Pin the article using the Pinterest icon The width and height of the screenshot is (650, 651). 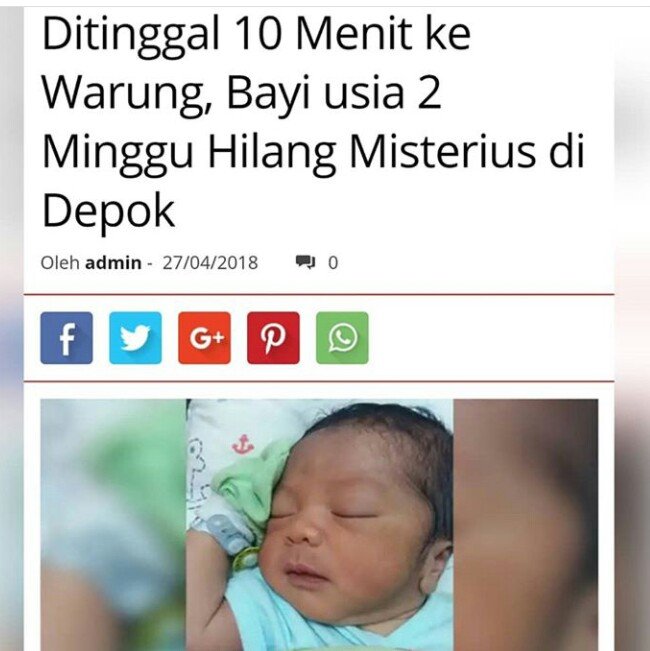273,338
